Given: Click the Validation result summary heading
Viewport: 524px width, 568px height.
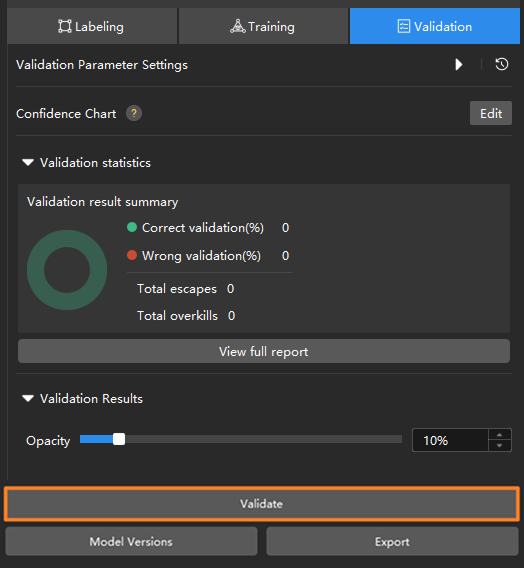Looking at the screenshot, I should (102, 202).
